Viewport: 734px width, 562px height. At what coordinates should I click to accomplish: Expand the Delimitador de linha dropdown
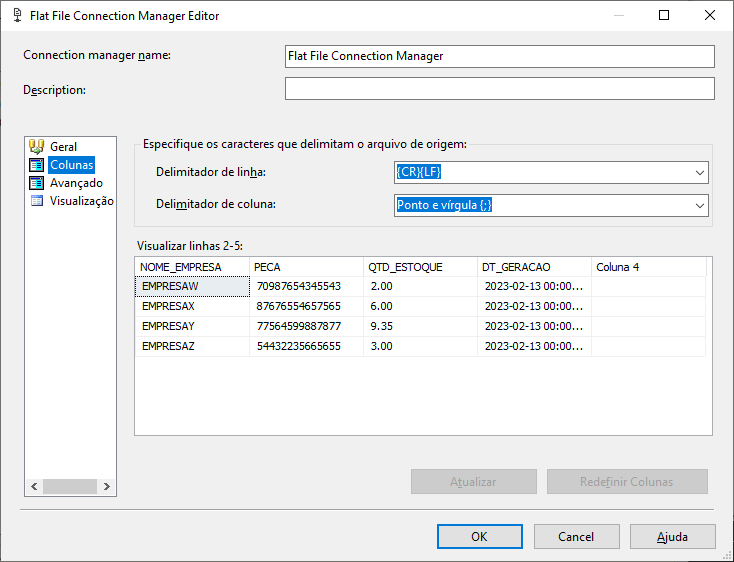699,173
